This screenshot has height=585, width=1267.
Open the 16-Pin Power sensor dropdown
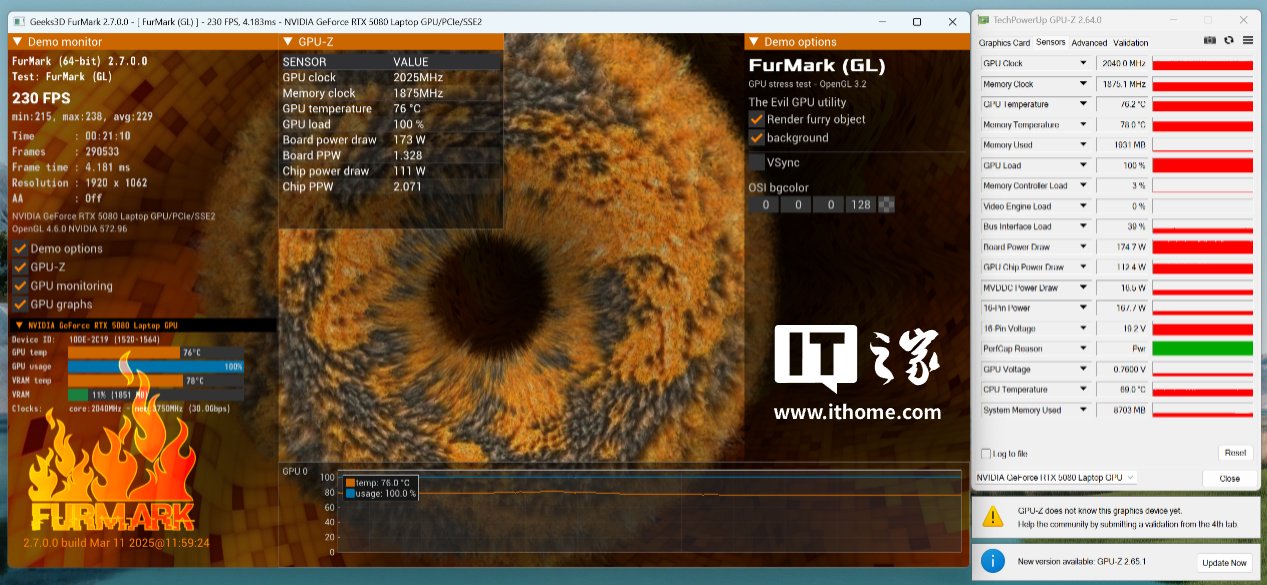pyautogui.click(x=1082, y=308)
